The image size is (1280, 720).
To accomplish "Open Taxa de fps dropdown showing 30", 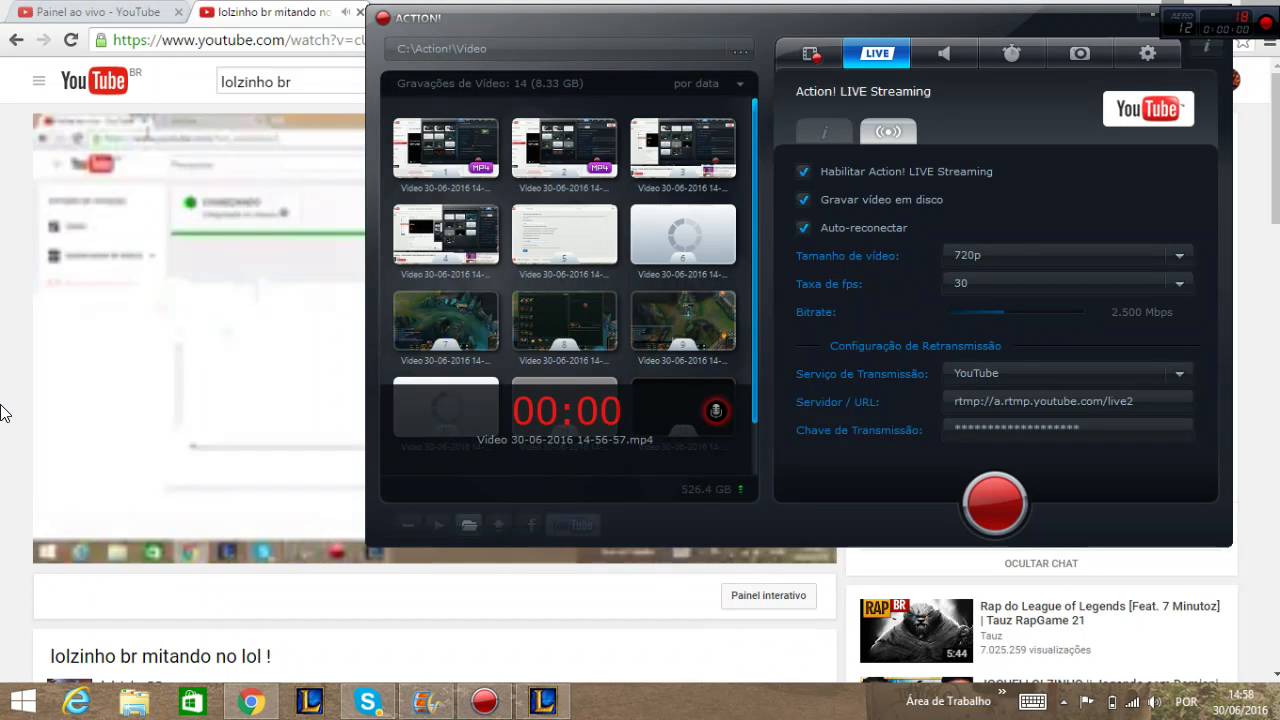I will [1068, 283].
